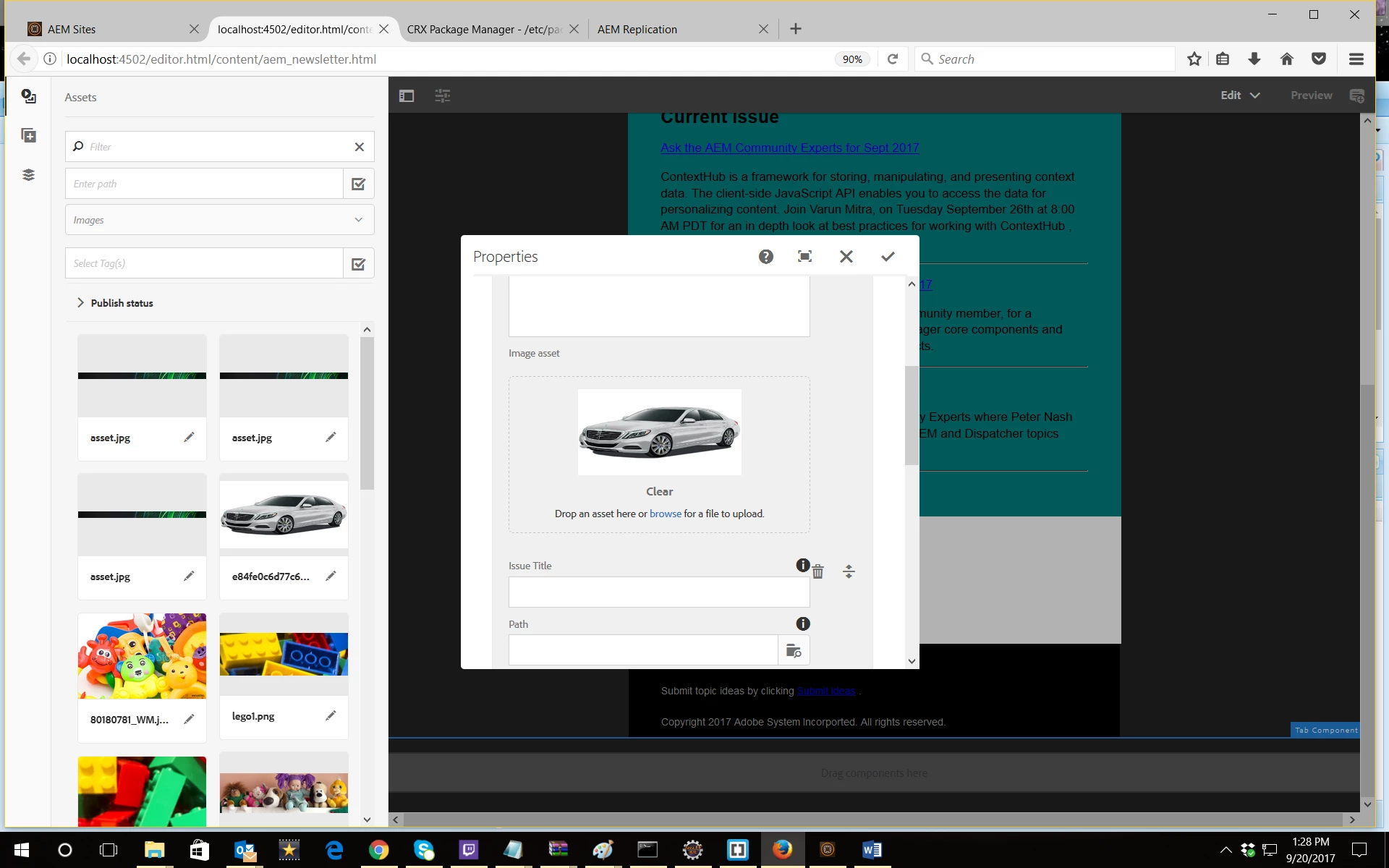
Task: Click Clear under the car image
Action: pyautogui.click(x=659, y=492)
